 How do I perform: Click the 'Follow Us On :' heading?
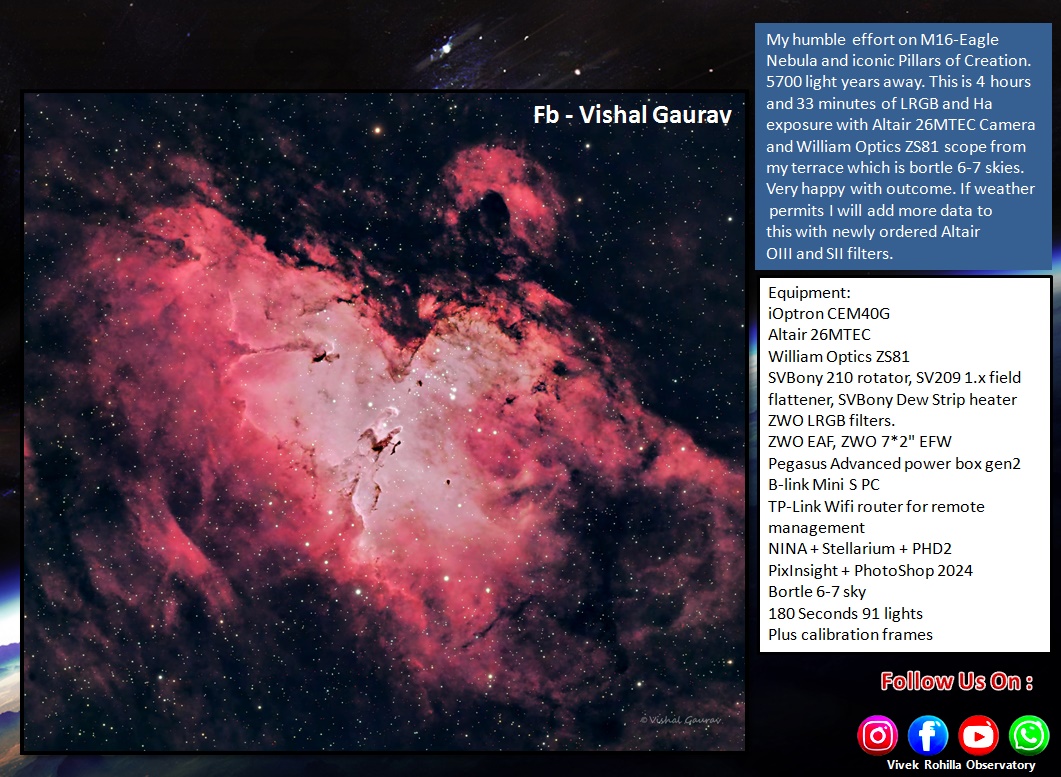pos(956,682)
